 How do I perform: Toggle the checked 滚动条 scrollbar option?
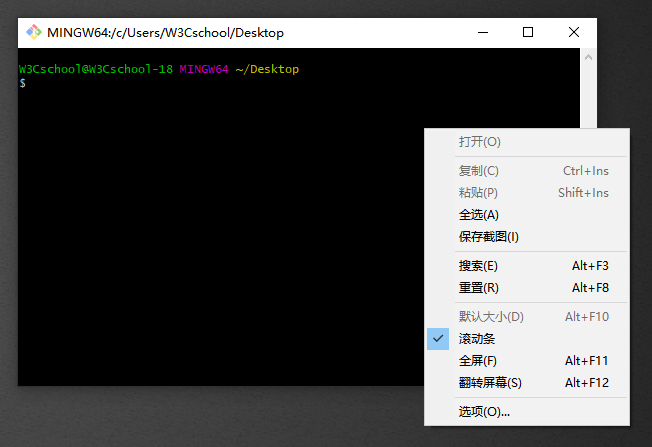[x=477, y=339]
